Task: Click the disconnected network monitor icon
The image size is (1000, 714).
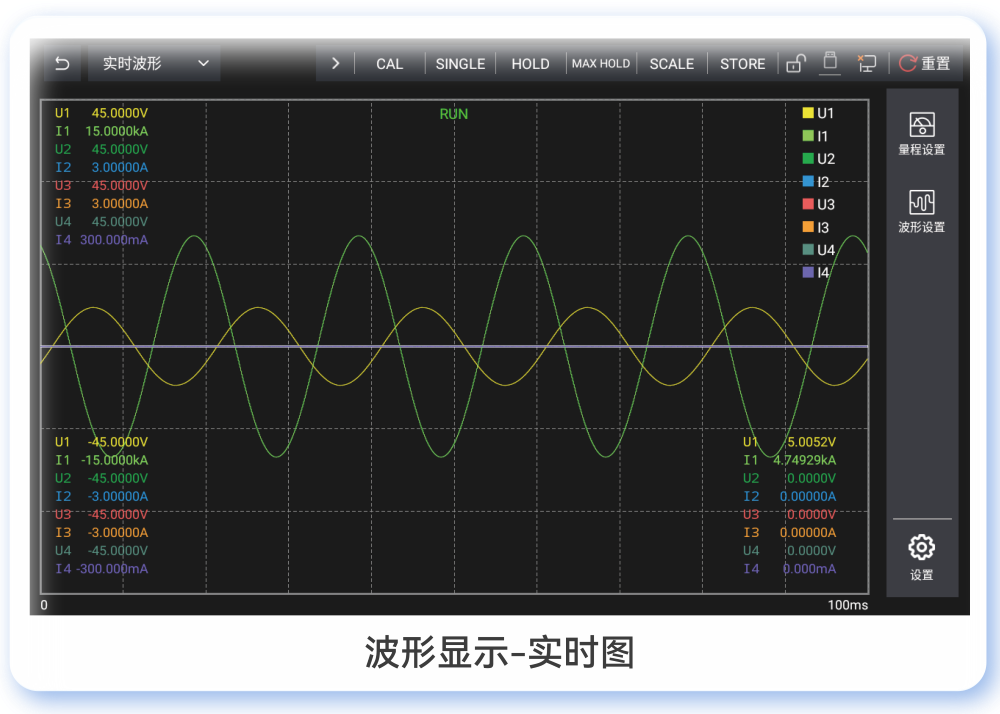Action: (866, 63)
